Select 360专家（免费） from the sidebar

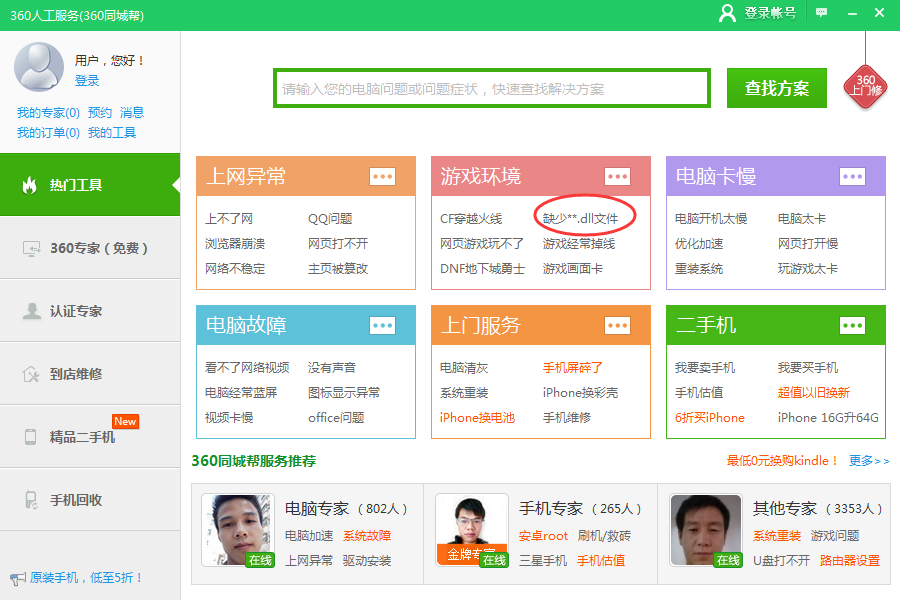90,246
